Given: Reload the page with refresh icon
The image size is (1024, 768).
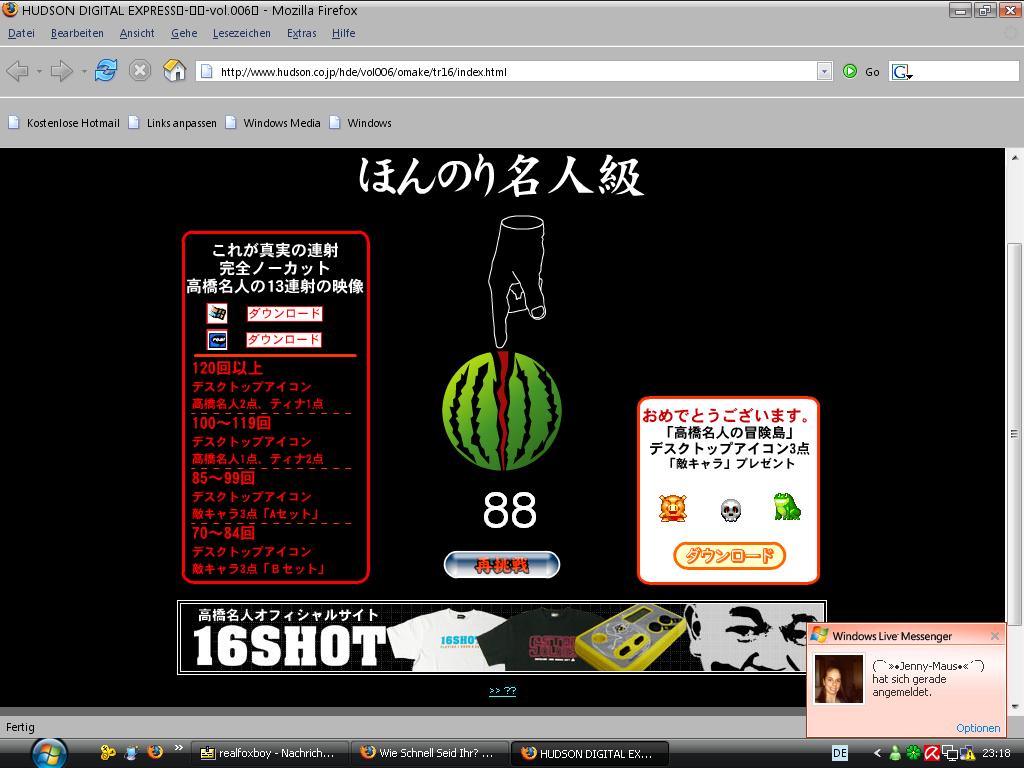Looking at the screenshot, I should coord(106,70).
